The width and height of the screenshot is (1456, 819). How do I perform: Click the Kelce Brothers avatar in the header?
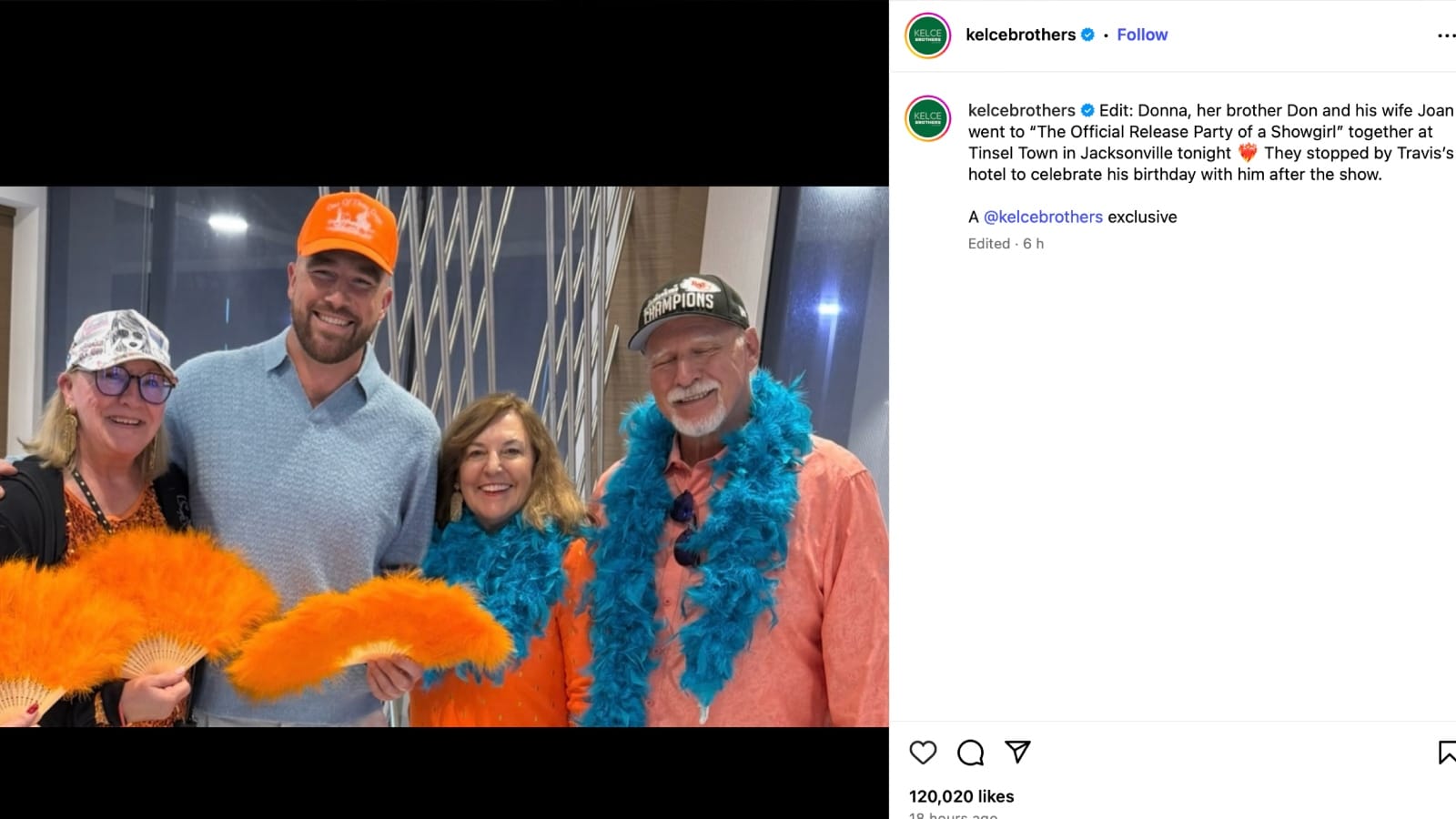click(x=927, y=35)
